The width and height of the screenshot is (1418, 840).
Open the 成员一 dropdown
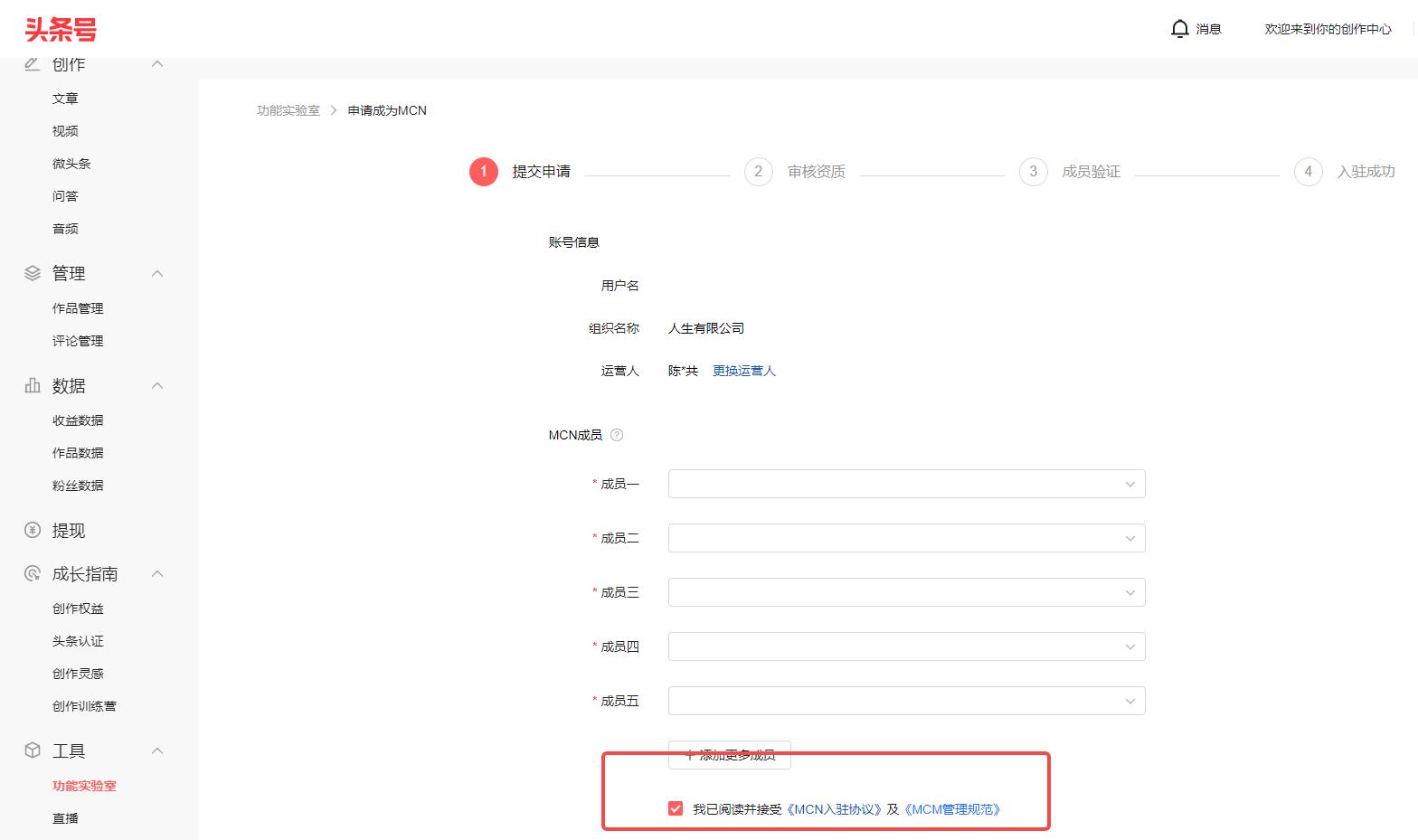(x=906, y=484)
